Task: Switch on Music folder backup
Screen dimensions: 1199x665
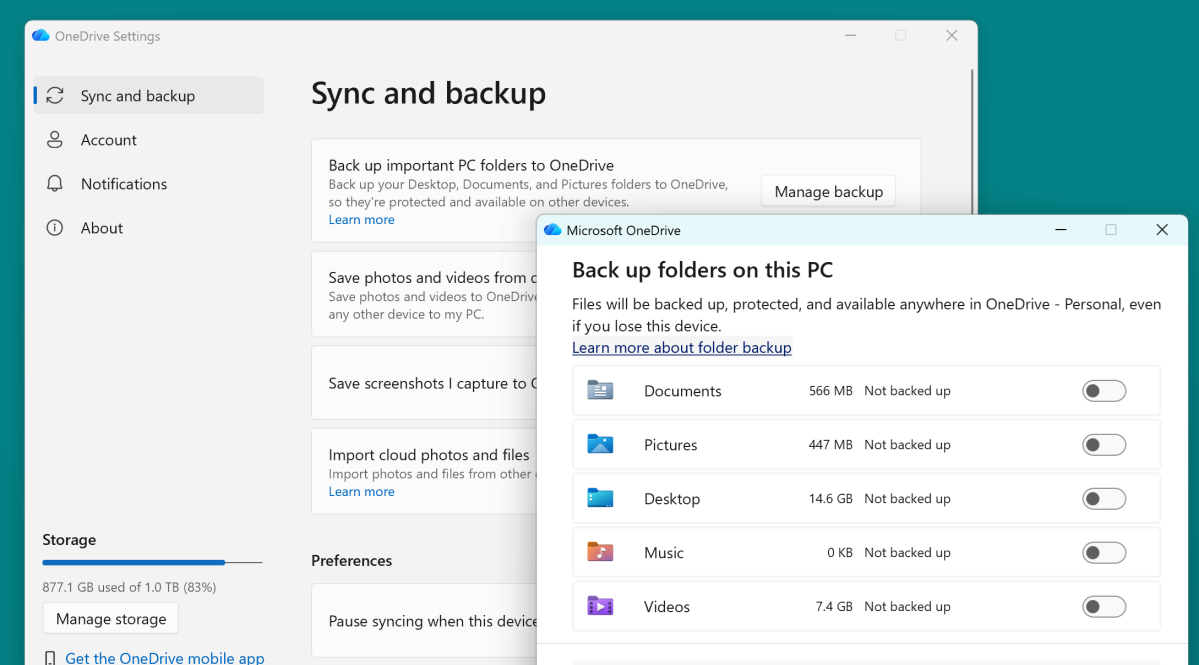Action: pos(1103,553)
